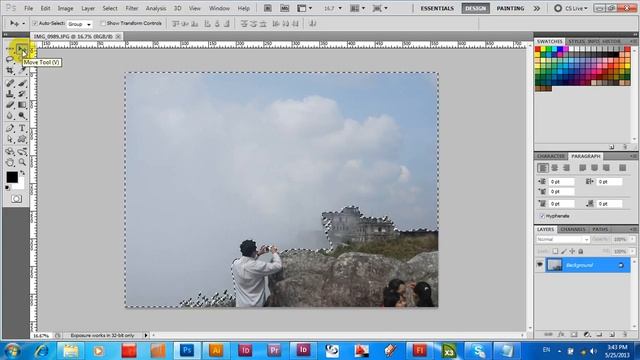The height and width of the screenshot is (360, 640).
Task: Open the Image menu
Action: pyautogui.click(x=65, y=8)
